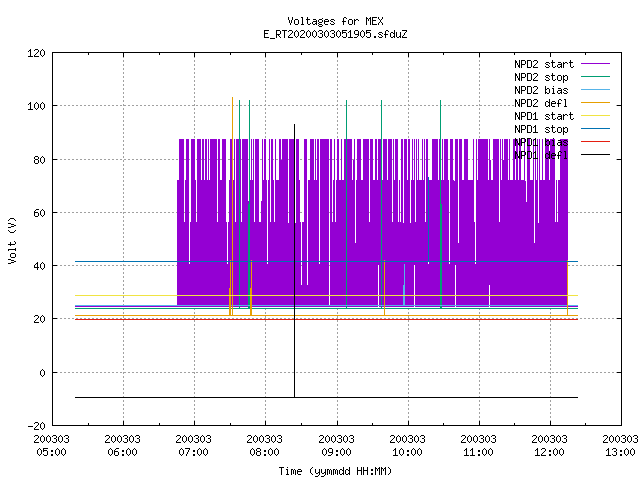Click the dark blue NPD1 stop legend line
The height and width of the screenshot is (480, 640).
[x=595, y=129]
